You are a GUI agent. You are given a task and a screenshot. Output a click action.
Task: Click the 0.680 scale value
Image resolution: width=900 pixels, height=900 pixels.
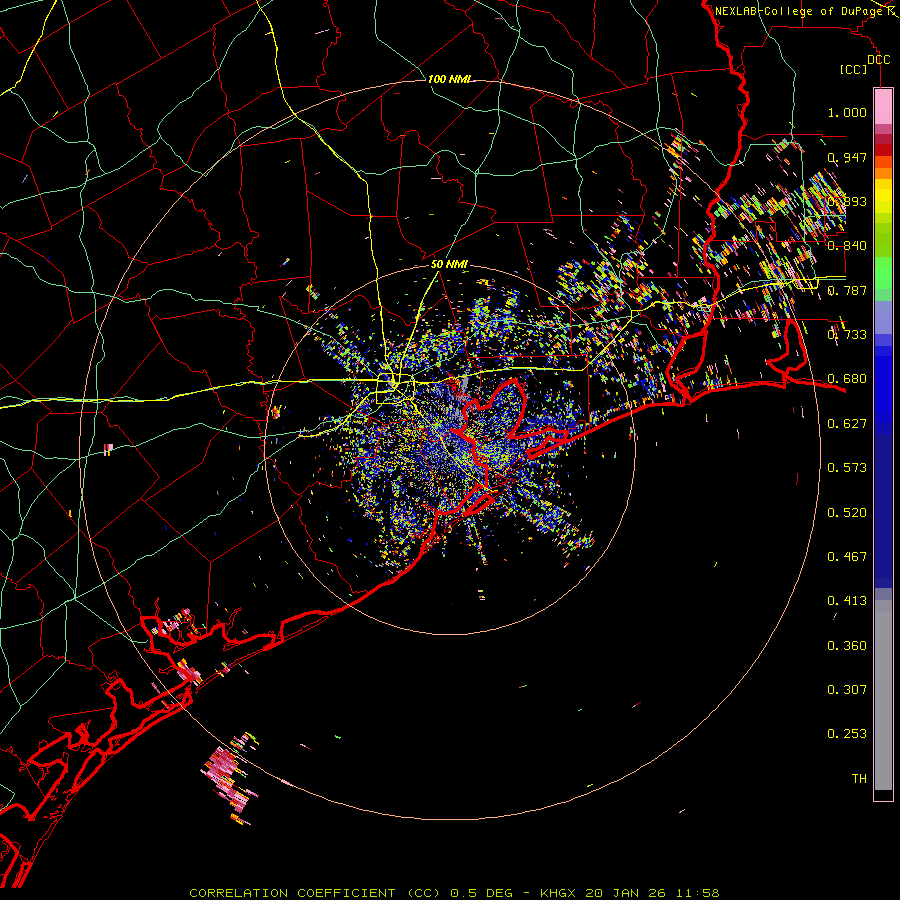pos(847,379)
